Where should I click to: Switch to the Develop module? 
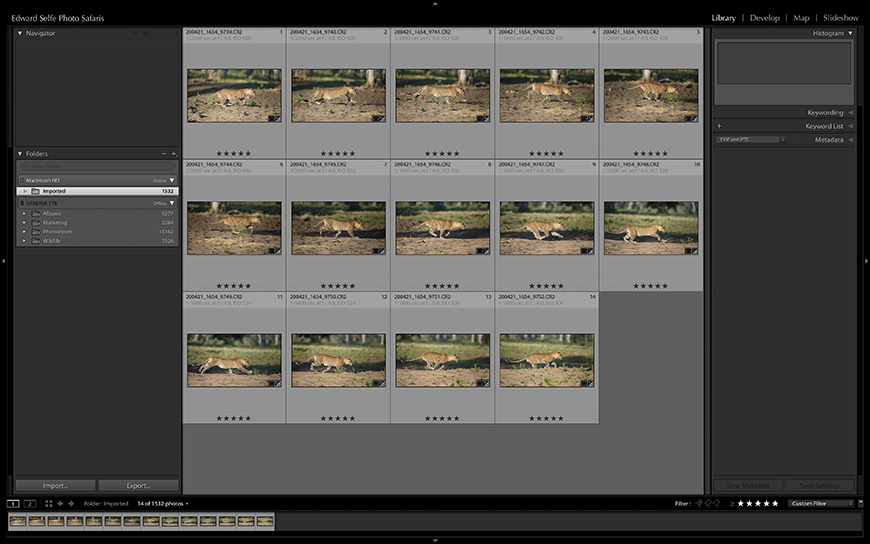(764, 18)
